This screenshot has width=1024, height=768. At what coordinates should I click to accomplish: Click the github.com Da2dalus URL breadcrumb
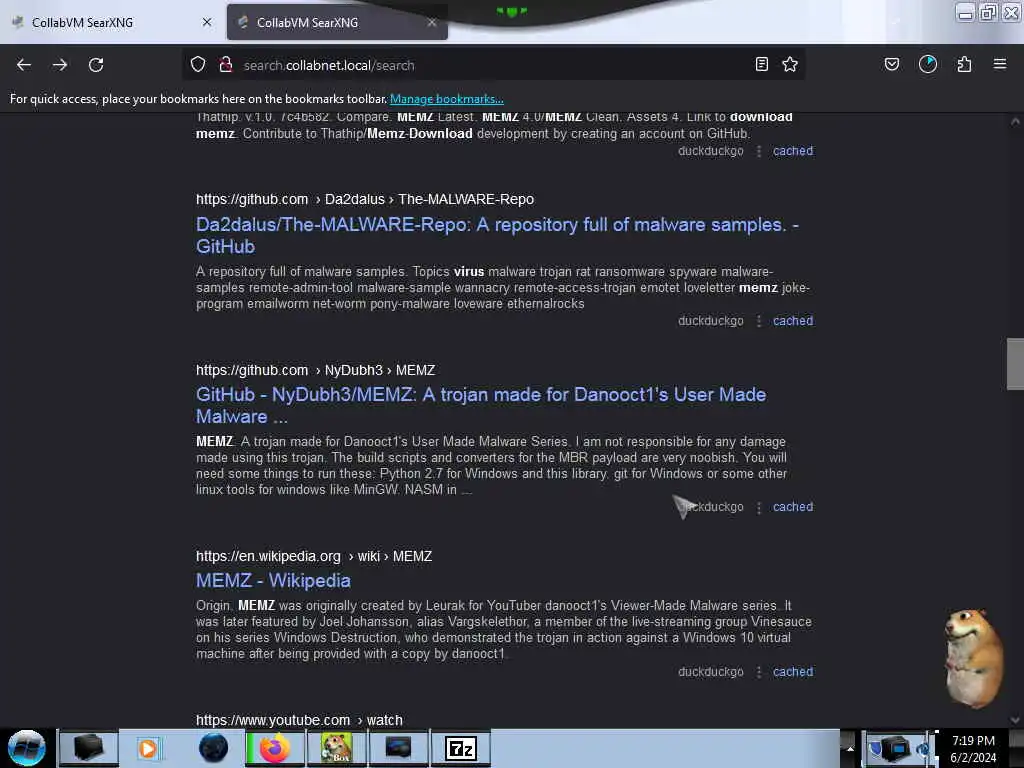pyautogui.click(x=365, y=199)
